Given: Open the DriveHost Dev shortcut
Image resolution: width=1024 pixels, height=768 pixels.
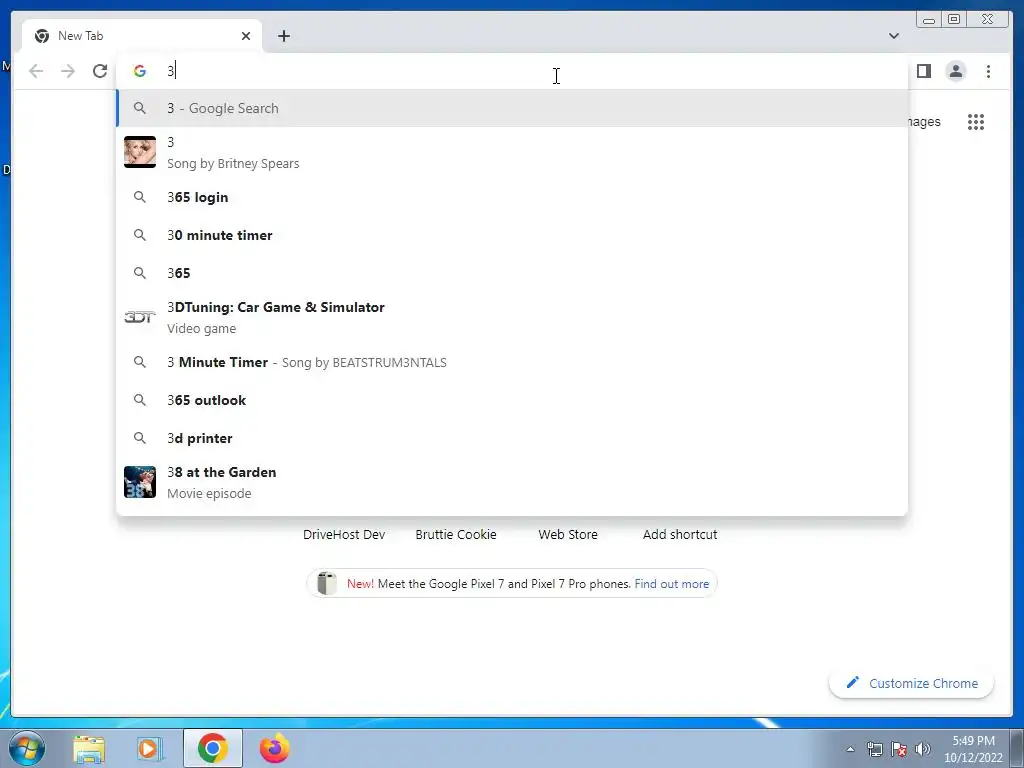Looking at the screenshot, I should [x=344, y=535].
